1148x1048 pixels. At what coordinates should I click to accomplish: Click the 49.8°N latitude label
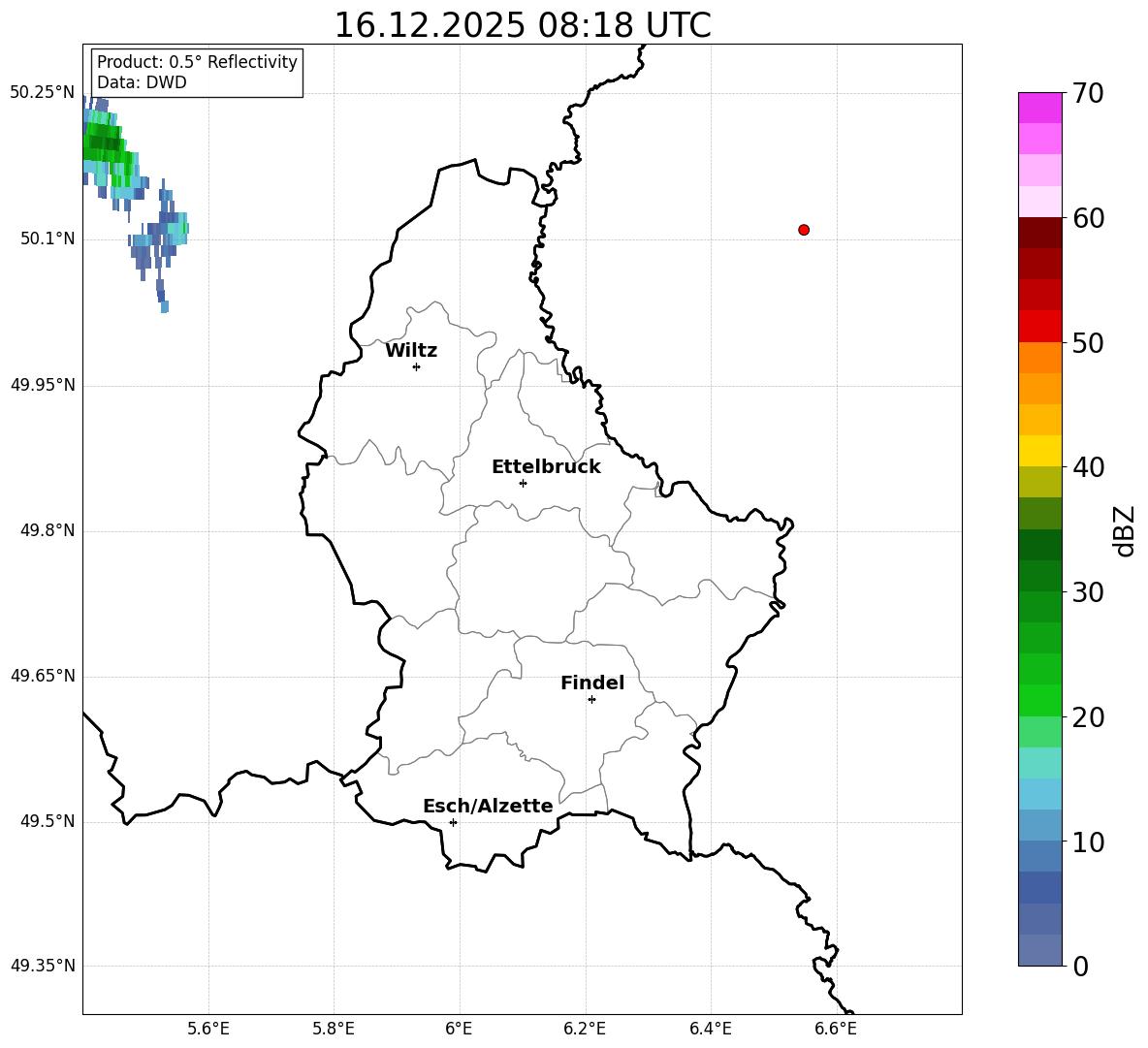[x=48, y=530]
